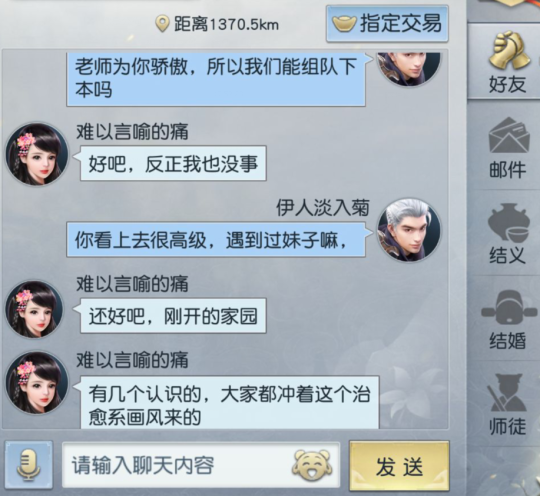This screenshot has width=540, height=496.
Task: Tap the microphone voice input icon
Action: [x=29, y=465]
